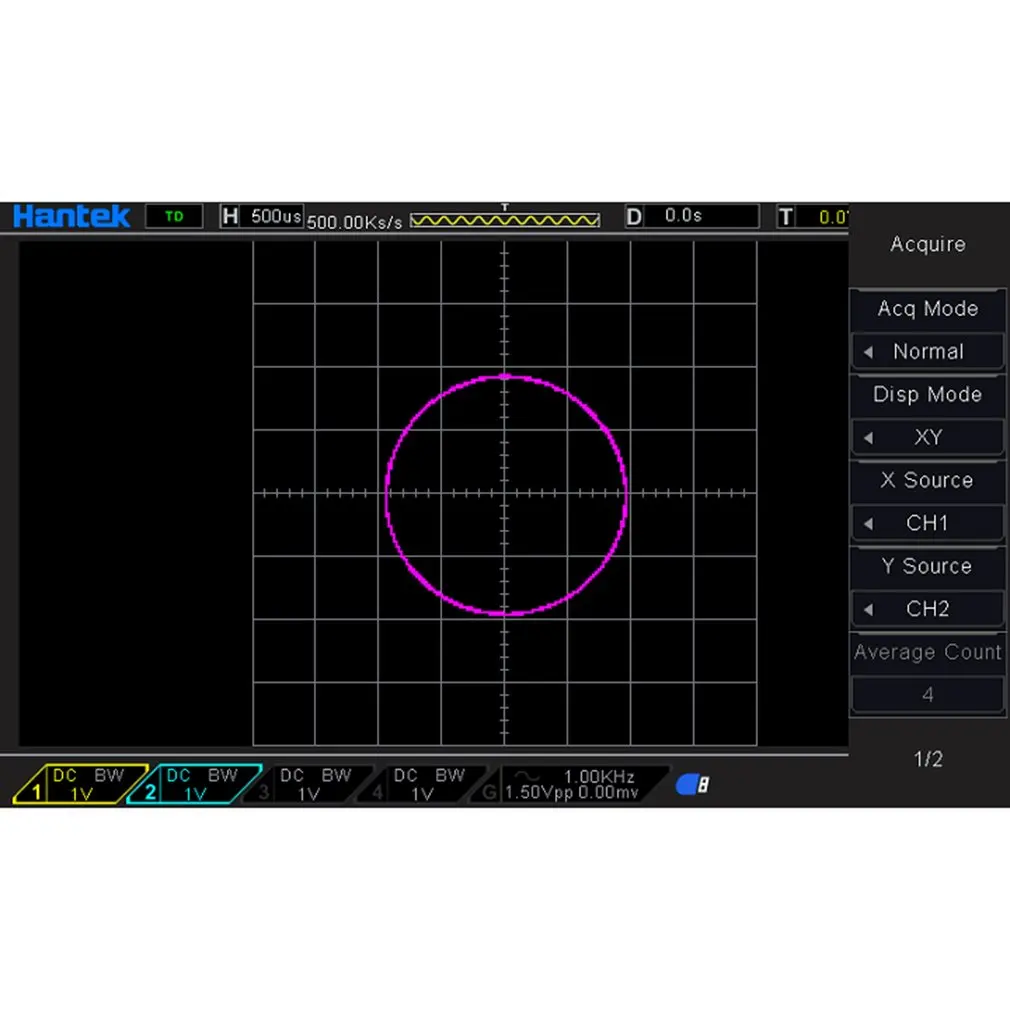Viewport: 1010px width, 1010px height.
Task: Click the arrow beside Normal
Action: 868,352
